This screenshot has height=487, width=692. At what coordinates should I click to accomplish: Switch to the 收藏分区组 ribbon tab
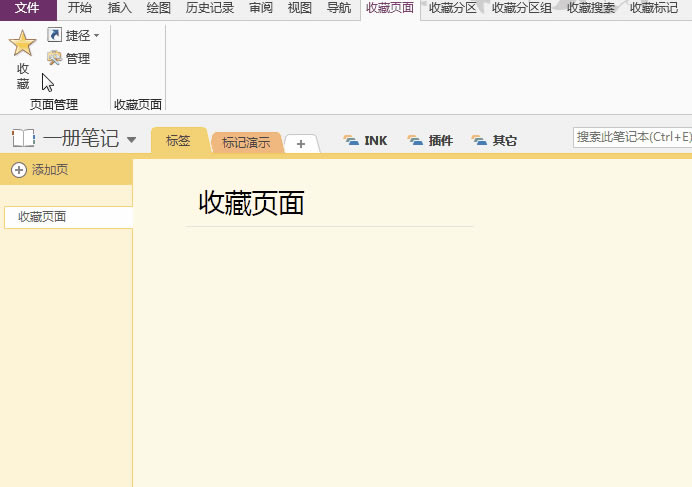point(522,8)
